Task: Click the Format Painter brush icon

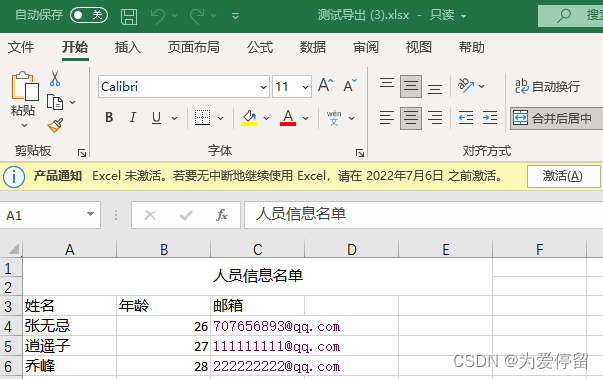Action: [55, 125]
